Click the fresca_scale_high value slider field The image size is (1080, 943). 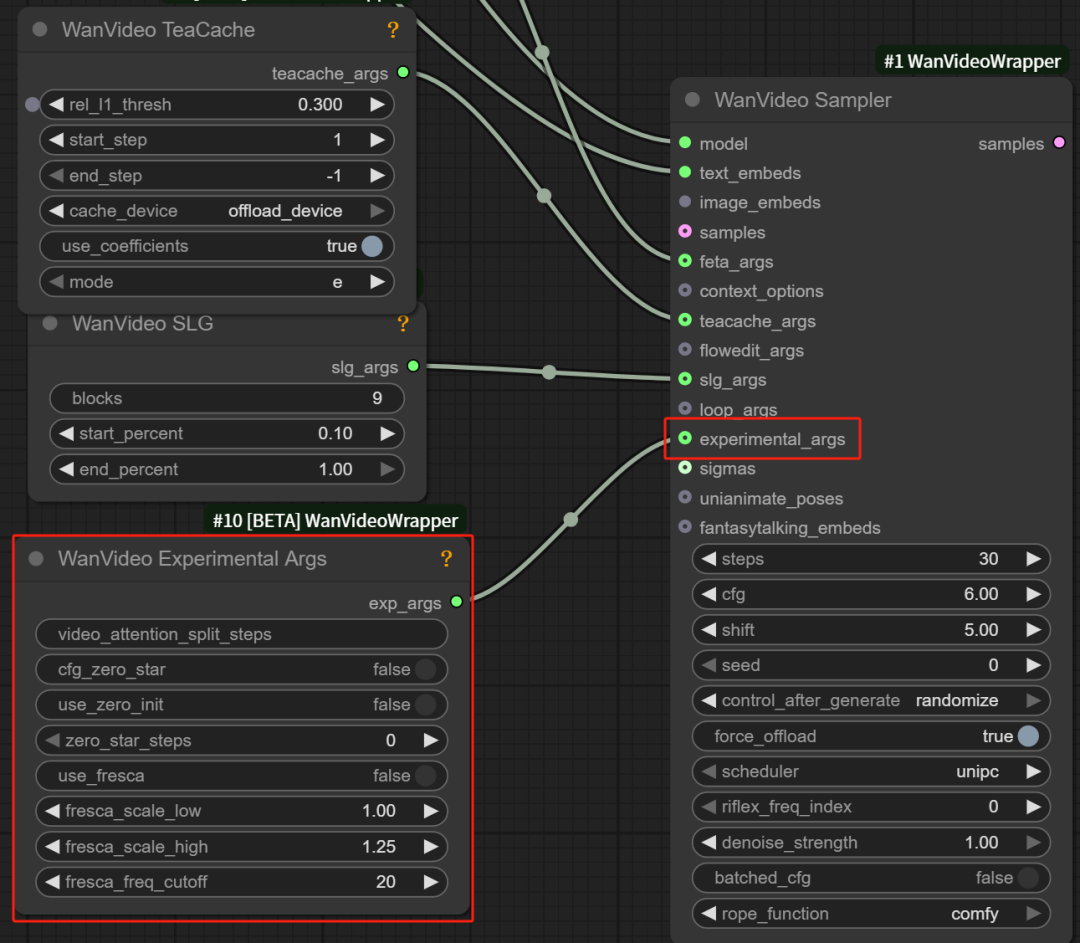click(240, 847)
